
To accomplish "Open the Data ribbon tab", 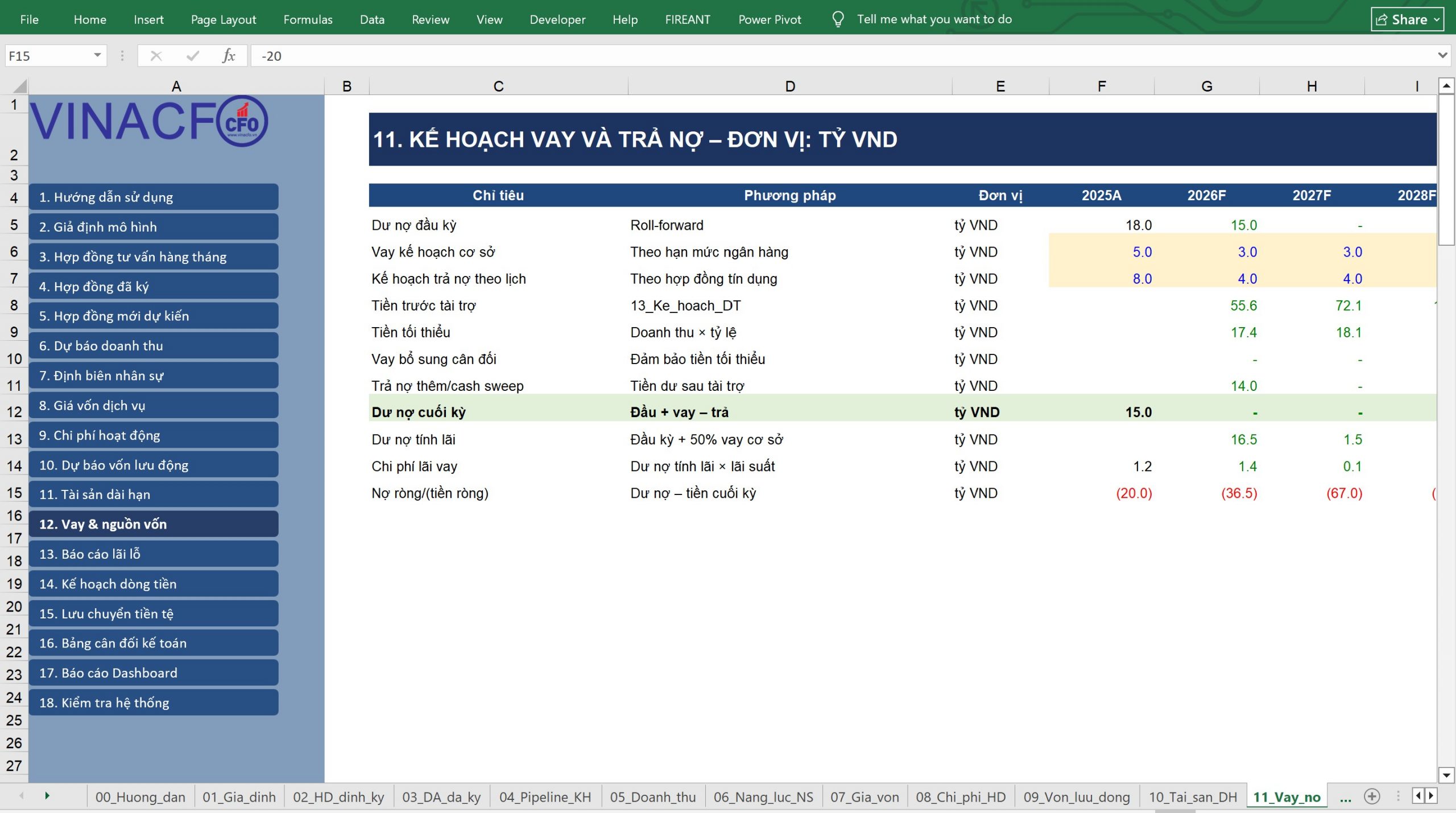I will [x=372, y=19].
